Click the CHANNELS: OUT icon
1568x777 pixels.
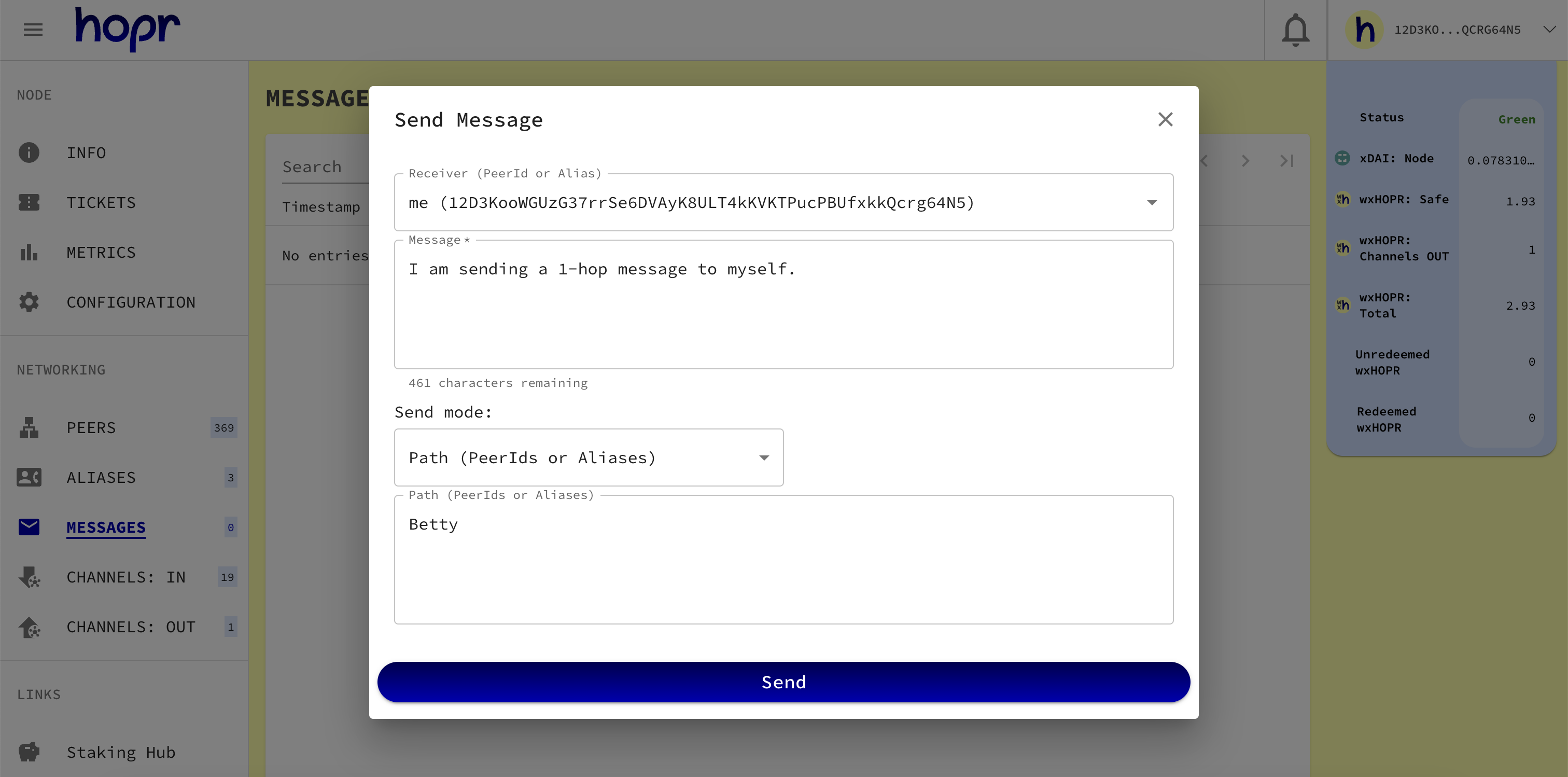[29, 627]
